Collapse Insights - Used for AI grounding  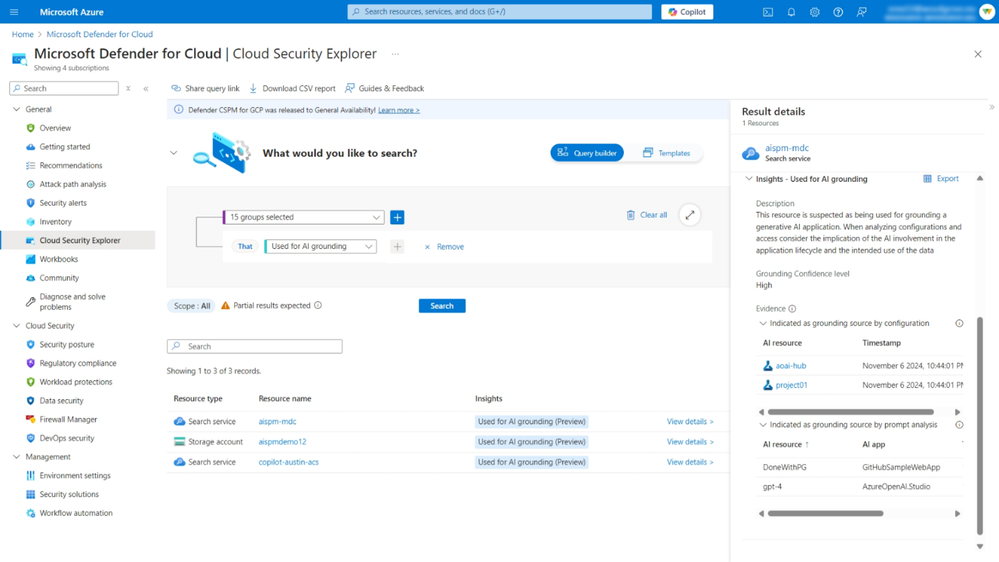pyautogui.click(x=749, y=179)
